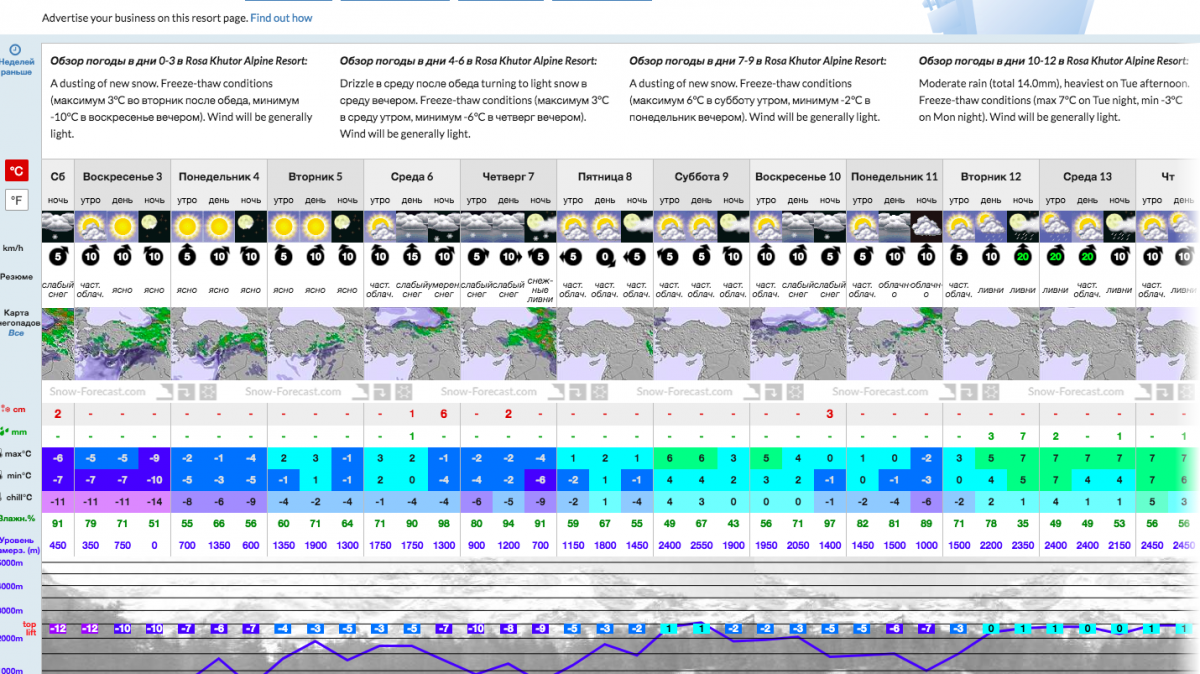Image resolution: width=1200 pixels, height=674 pixels.
Task: Click Воскресенье 3 ночь clear moon icon
Action: (154, 224)
